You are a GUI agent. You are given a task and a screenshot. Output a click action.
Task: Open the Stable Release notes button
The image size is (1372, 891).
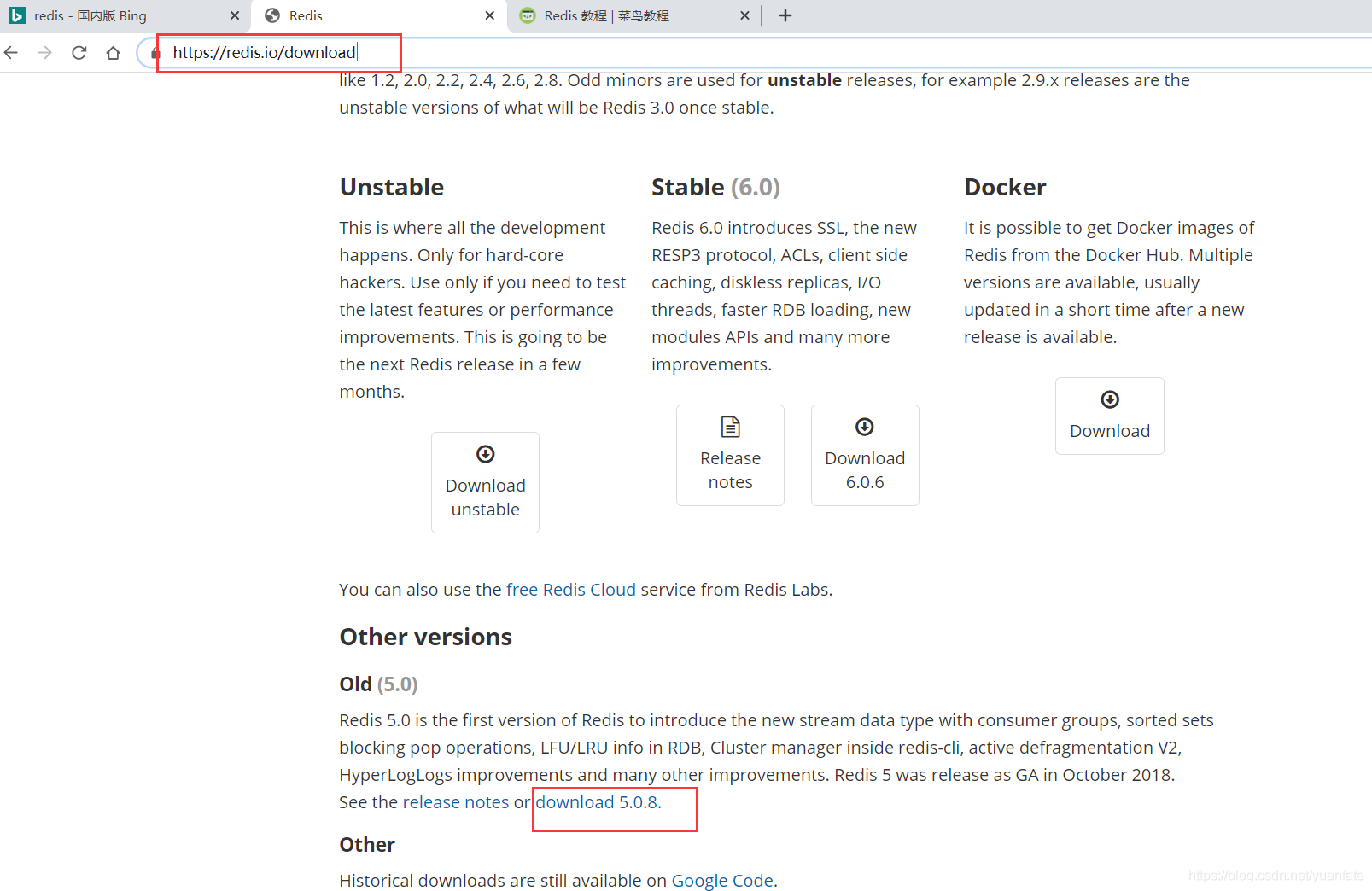(x=730, y=455)
